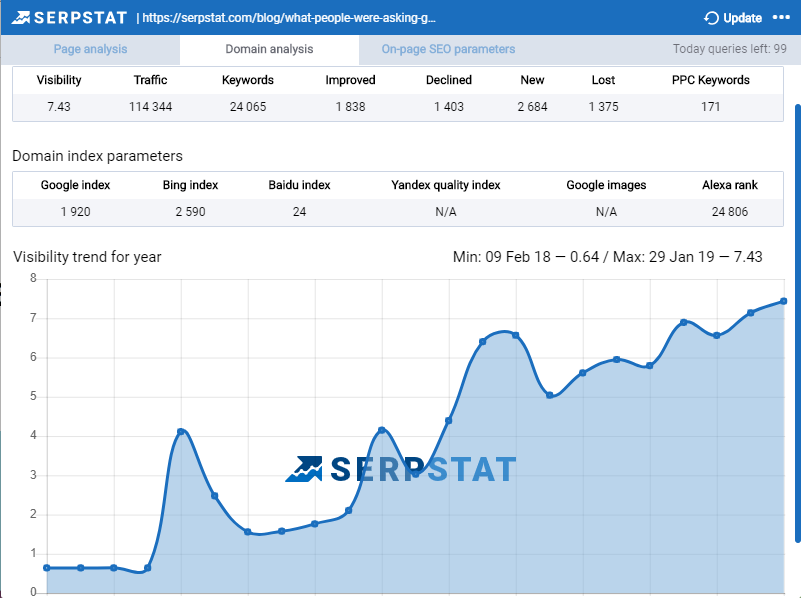Image resolution: width=801 pixels, height=598 pixels.
Task: Click the Baidu index column header
Action: [299, 185]
